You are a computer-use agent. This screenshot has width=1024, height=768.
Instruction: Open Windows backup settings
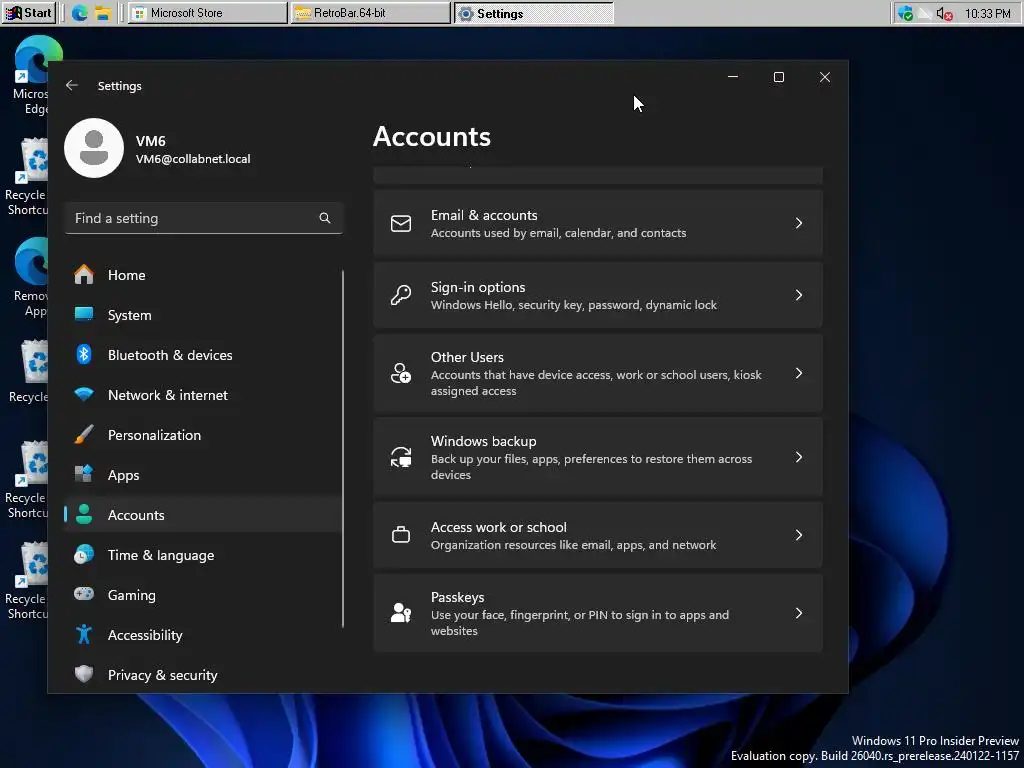598,457
